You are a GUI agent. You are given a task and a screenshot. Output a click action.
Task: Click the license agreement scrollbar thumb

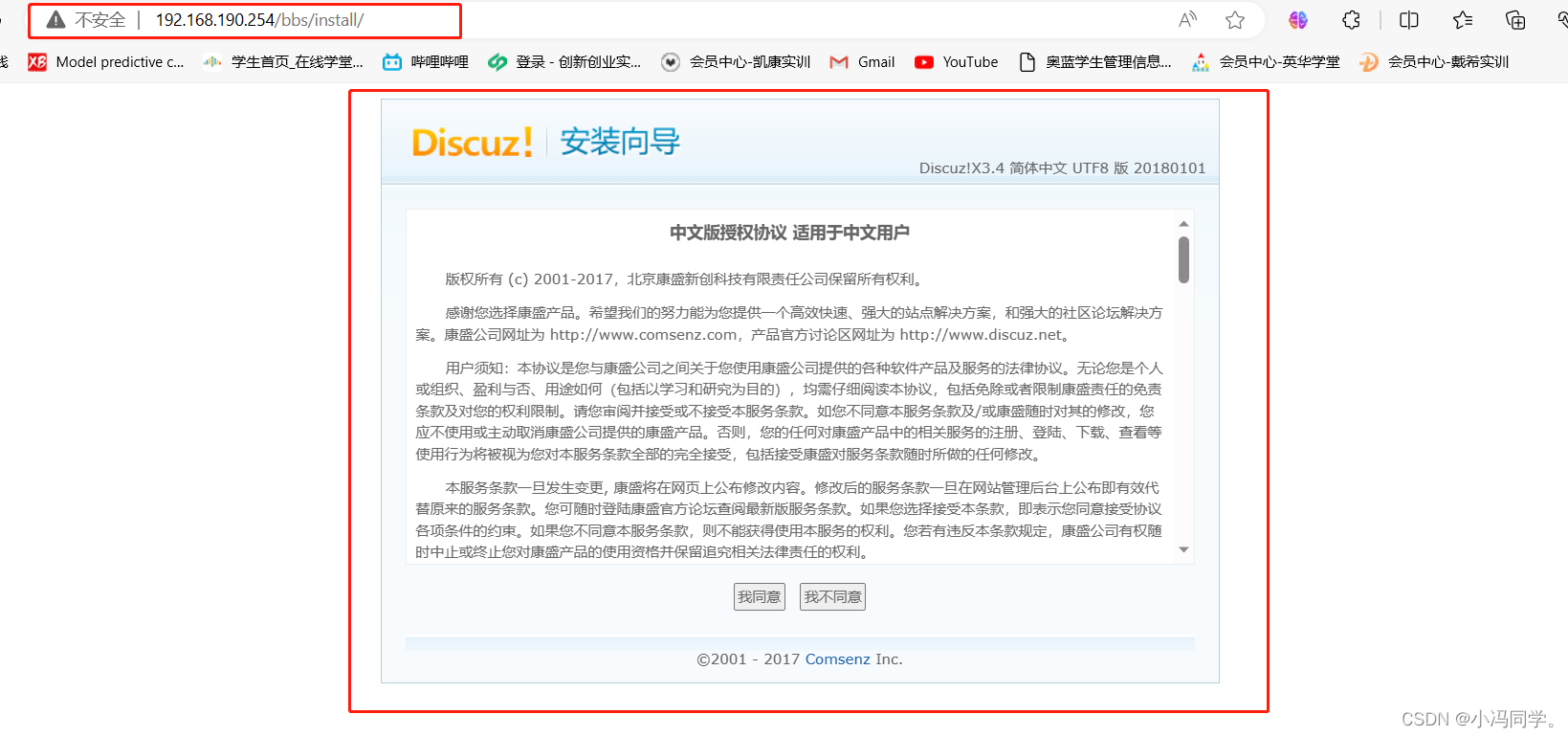pos(1183,259)
